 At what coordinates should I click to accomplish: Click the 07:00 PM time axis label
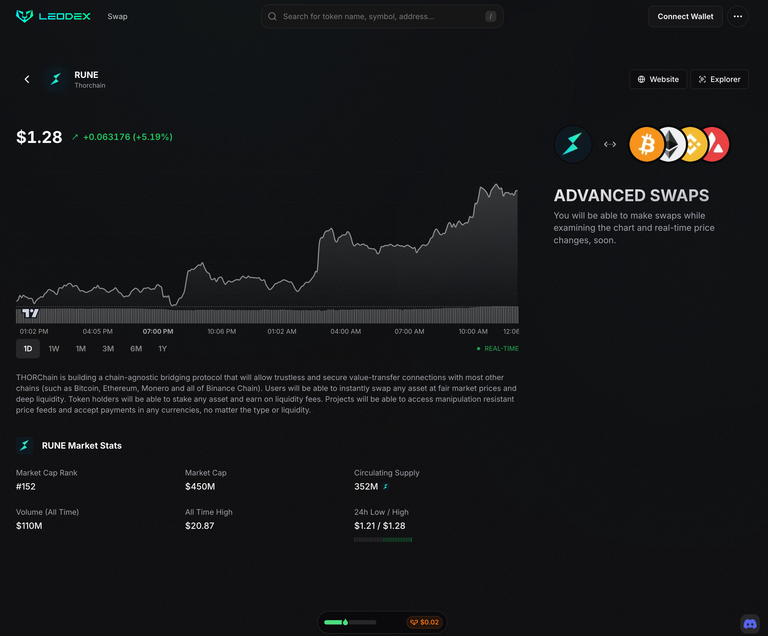[158, 332]
